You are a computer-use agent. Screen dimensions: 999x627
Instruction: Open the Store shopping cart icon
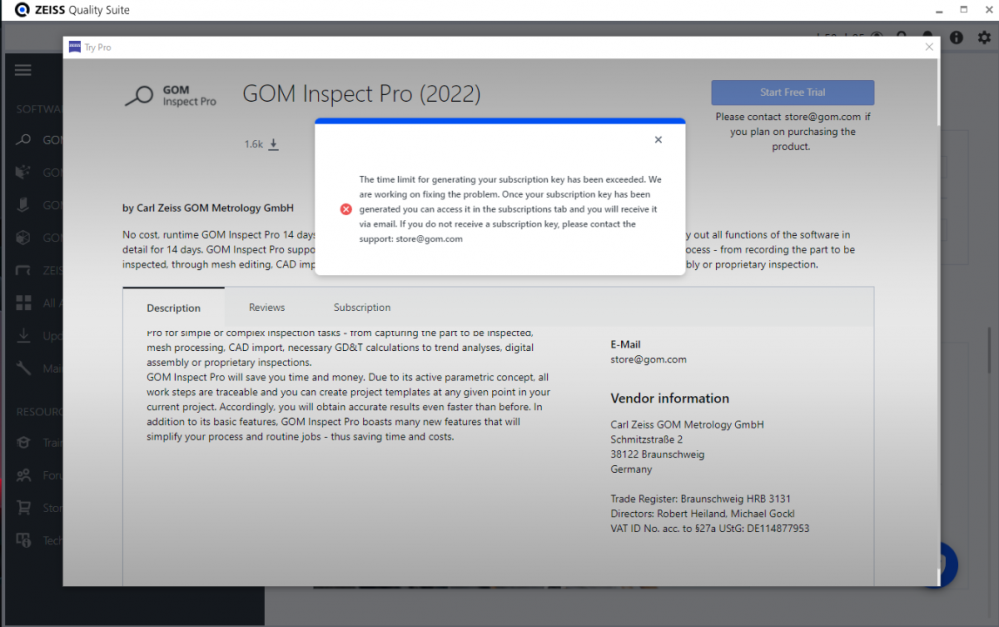(x=24, y=507)
